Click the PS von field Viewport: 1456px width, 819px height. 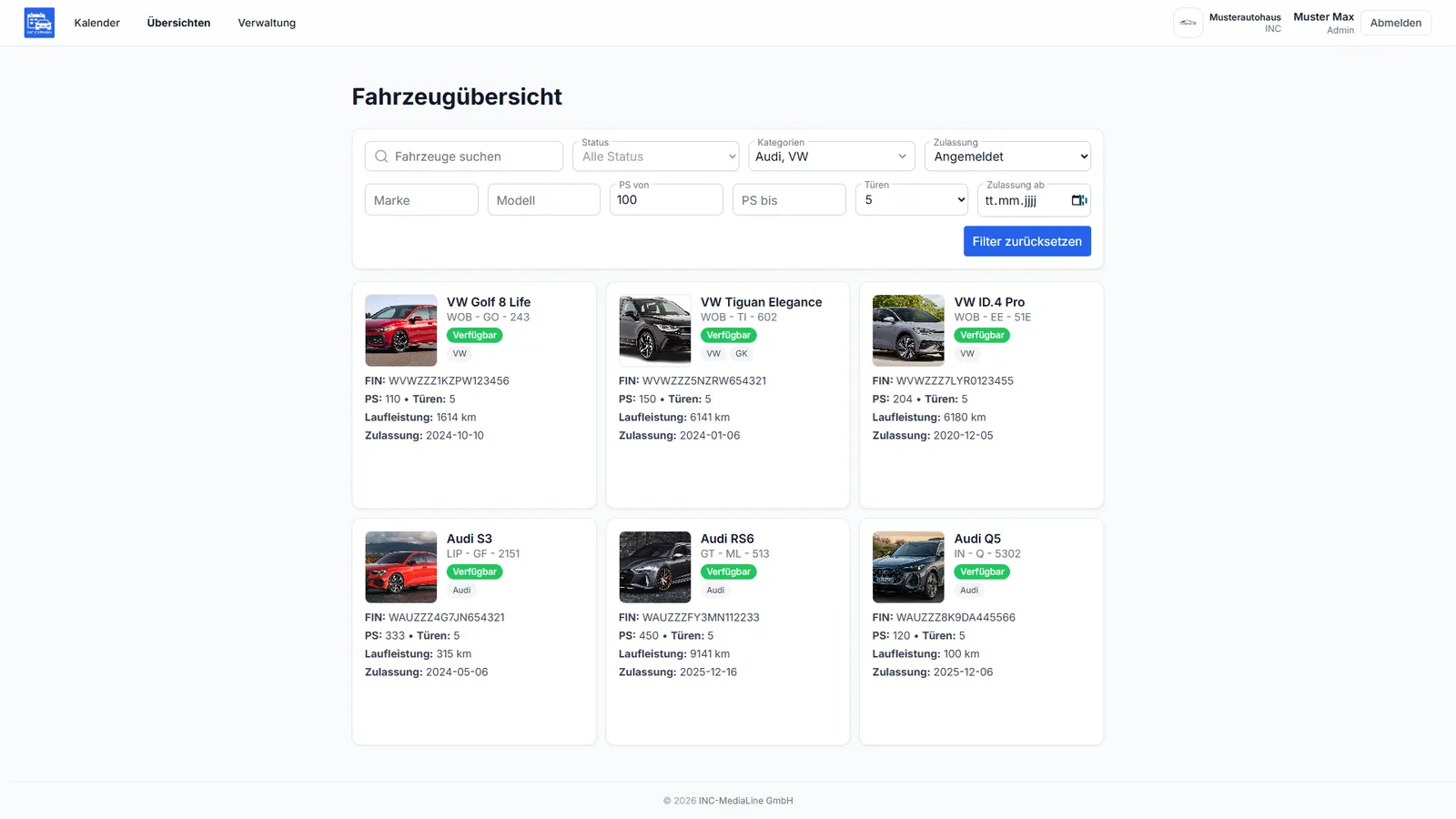click(x=666, y=200)
